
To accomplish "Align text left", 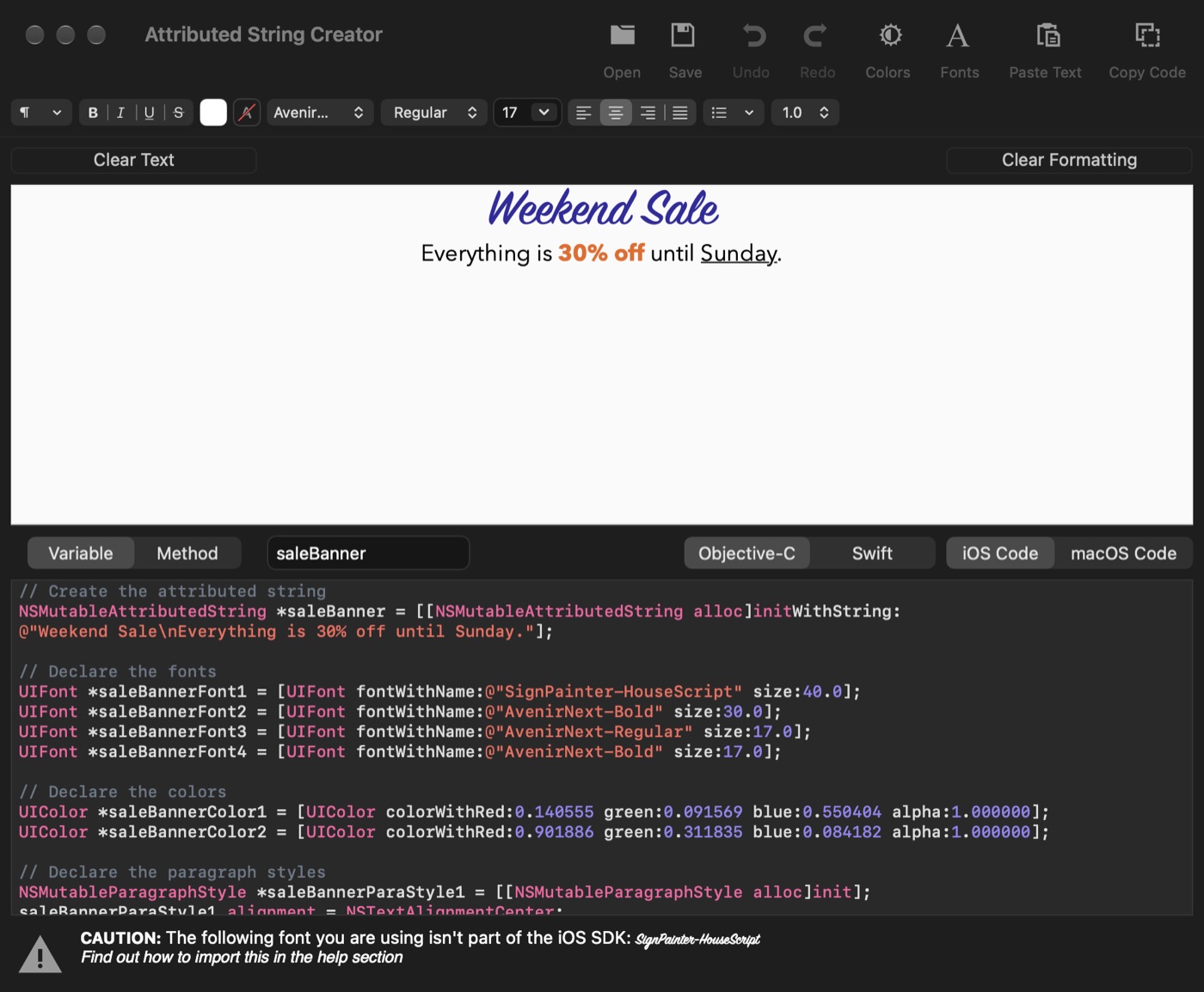I will tap(584, 113).
